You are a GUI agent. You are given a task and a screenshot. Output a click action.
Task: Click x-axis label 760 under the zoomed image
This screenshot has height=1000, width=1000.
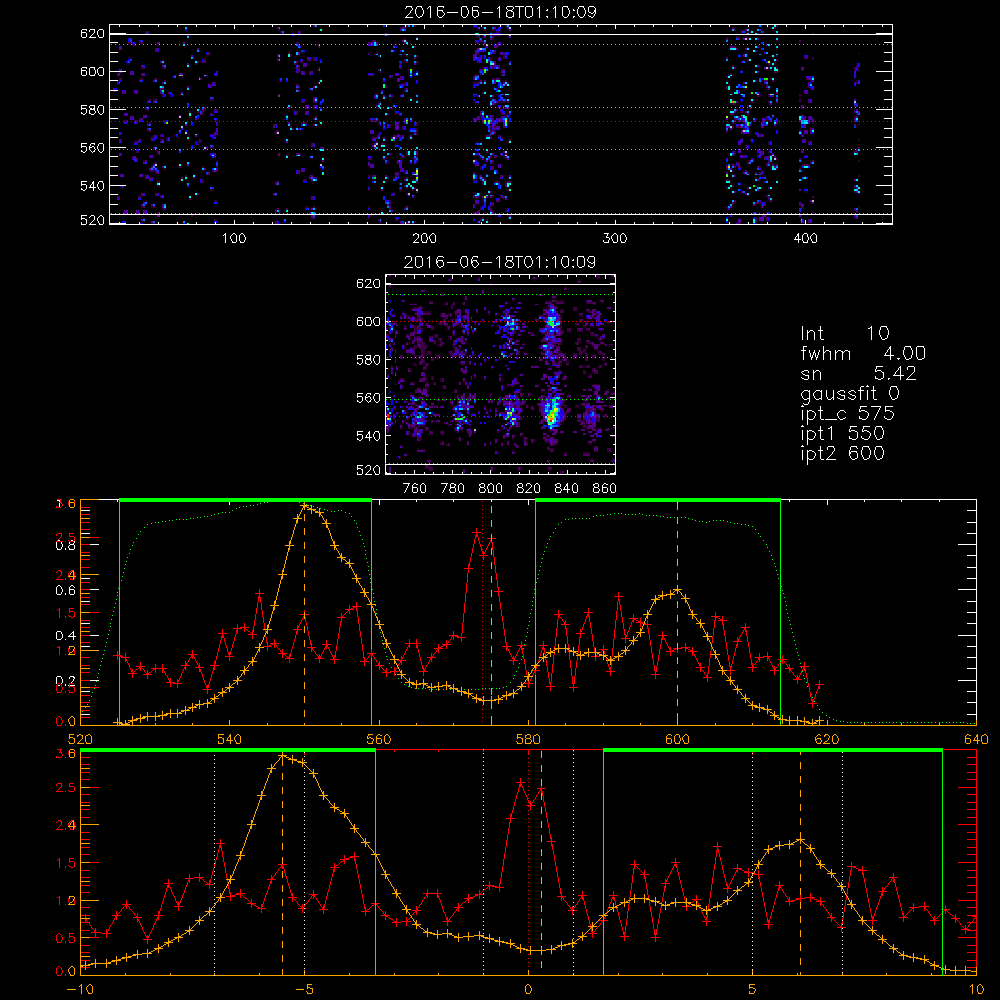pos(415,489)
